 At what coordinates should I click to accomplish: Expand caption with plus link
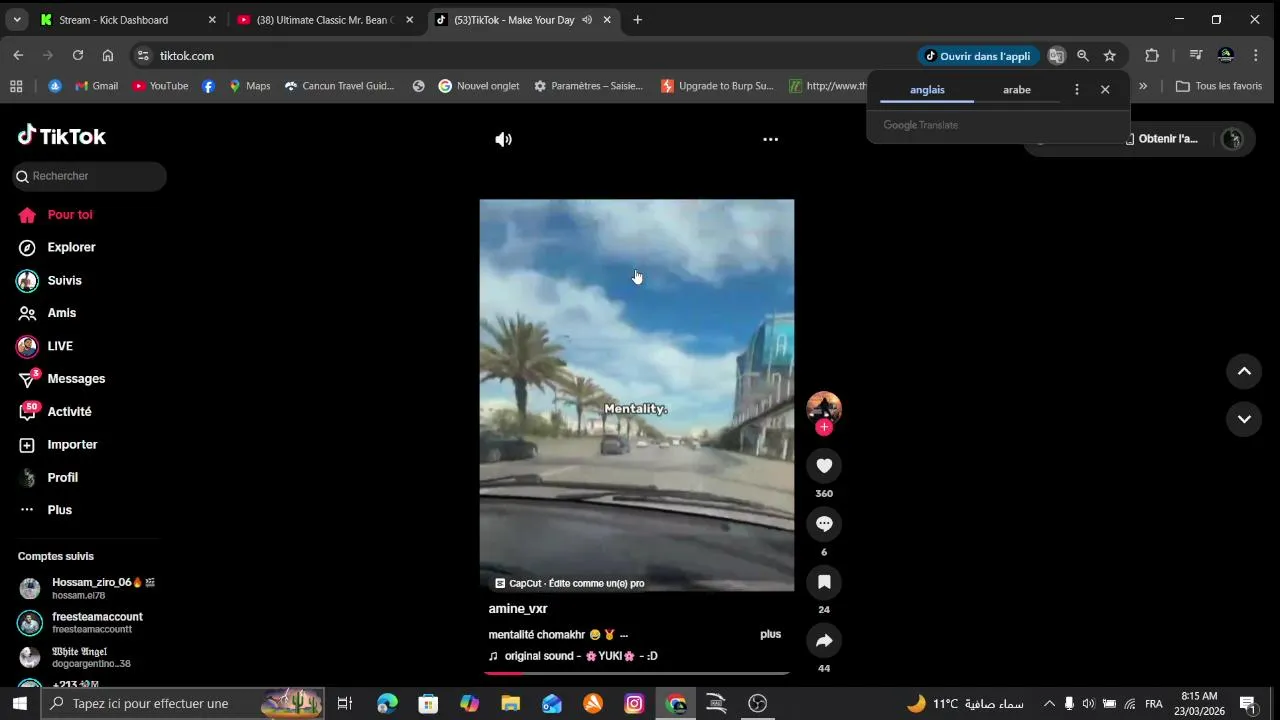coord(770,634)
